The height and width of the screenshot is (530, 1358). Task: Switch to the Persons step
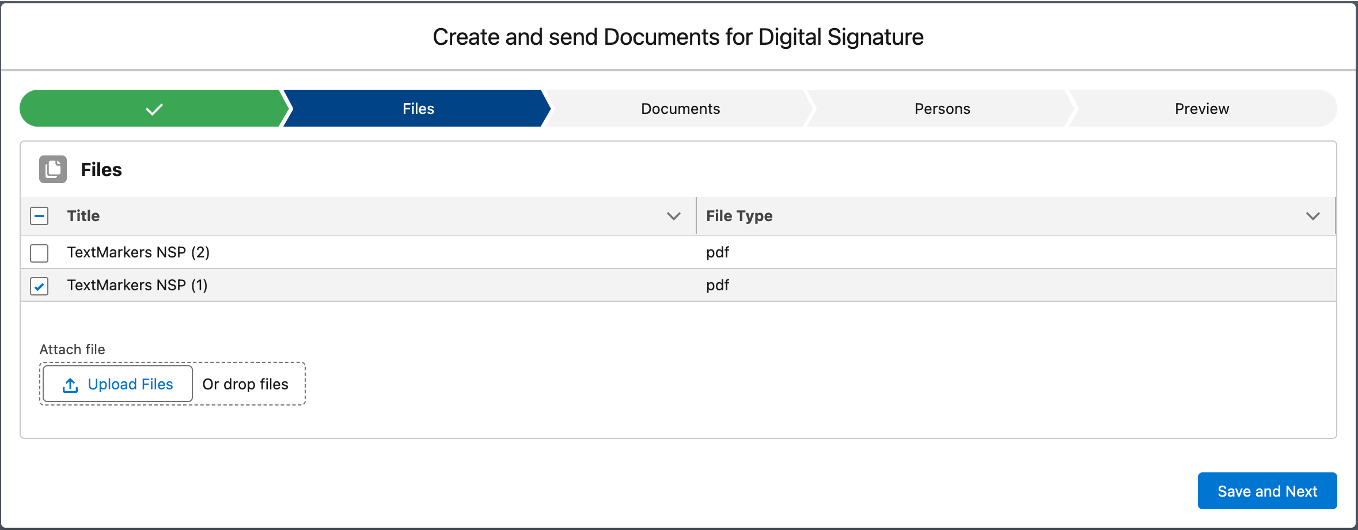pos(942,109)
